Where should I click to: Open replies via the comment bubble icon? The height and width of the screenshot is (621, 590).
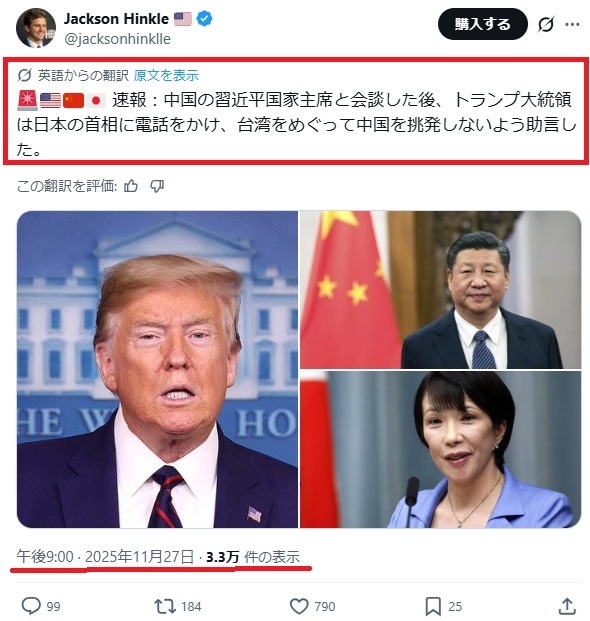pos(31,606)
